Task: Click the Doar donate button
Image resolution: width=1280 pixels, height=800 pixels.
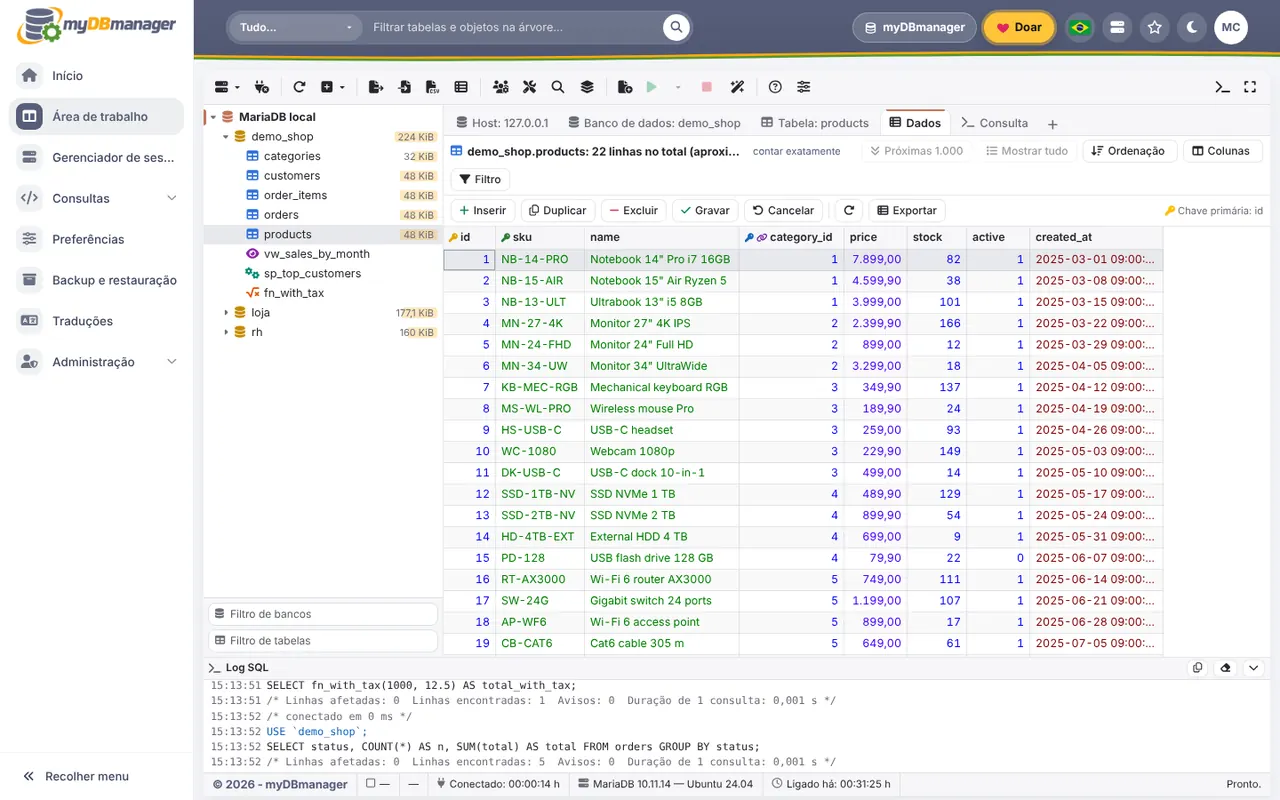Action: point(1019,28)
